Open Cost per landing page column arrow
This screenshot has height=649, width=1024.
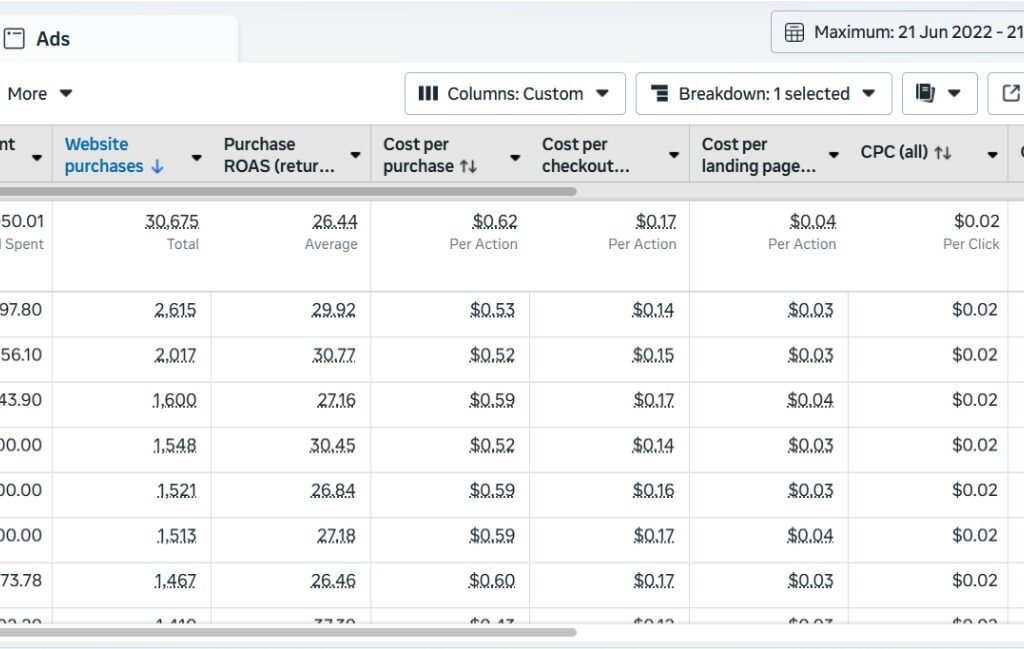click(x=833, y=155)
